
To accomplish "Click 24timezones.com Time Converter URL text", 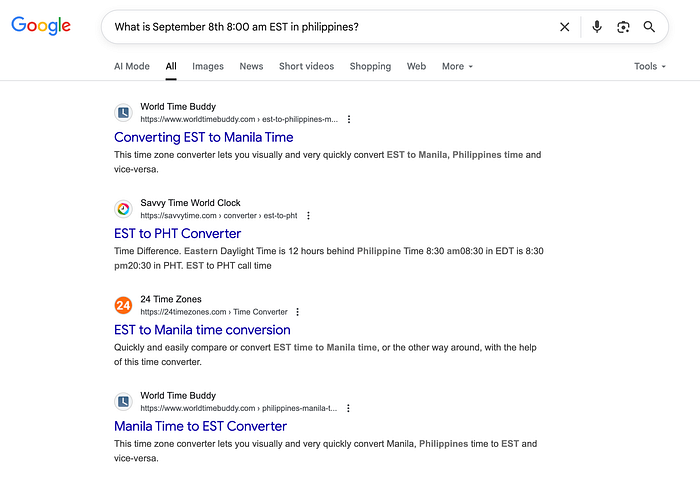I will coord(214,312).
